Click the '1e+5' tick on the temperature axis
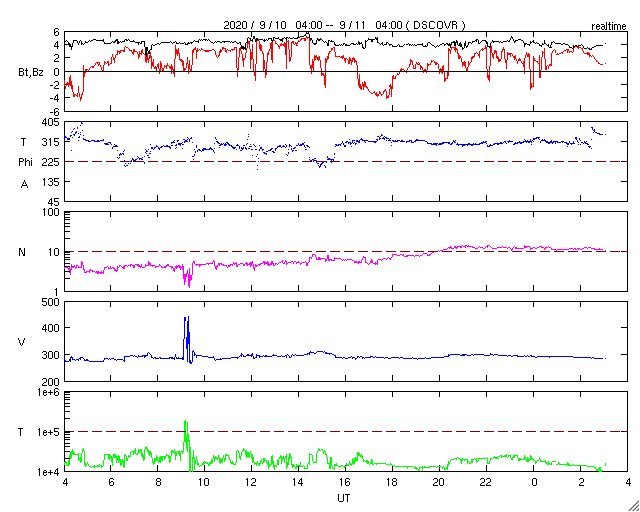This screenshot has width=640, height=512. (x=49, y=432)
